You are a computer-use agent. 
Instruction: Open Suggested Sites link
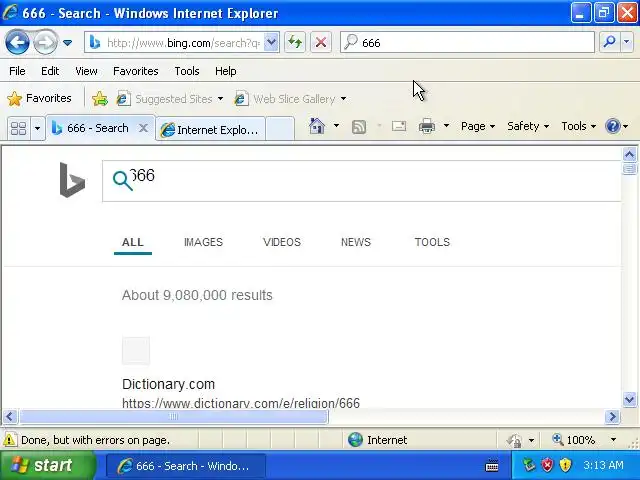coord(170,99)
